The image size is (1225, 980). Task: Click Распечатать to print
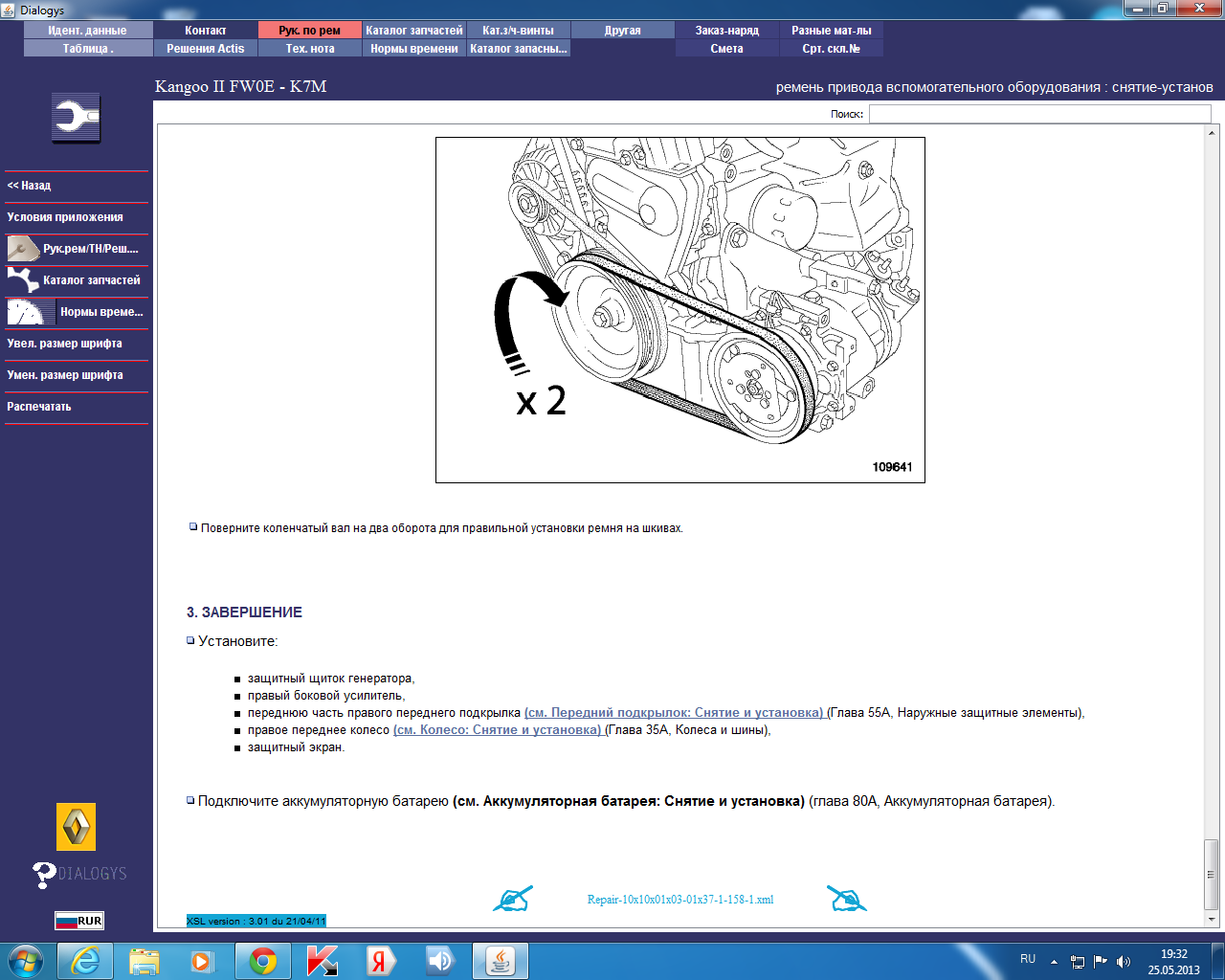(x=77, y=407)
